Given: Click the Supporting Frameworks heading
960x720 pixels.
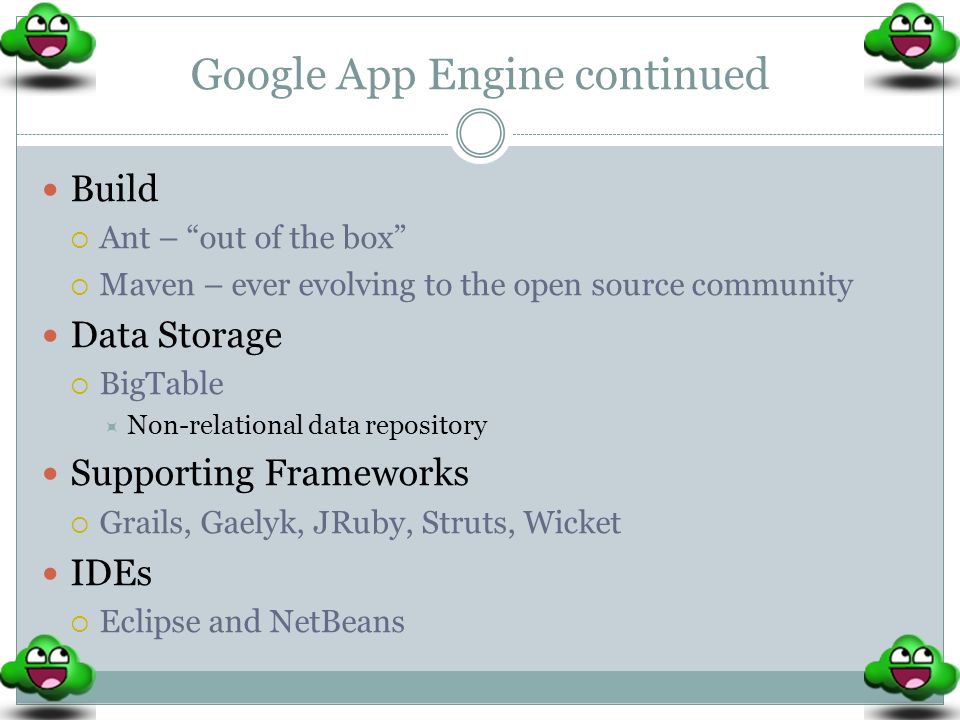Looking at the screenshot, I should point(269,474).
